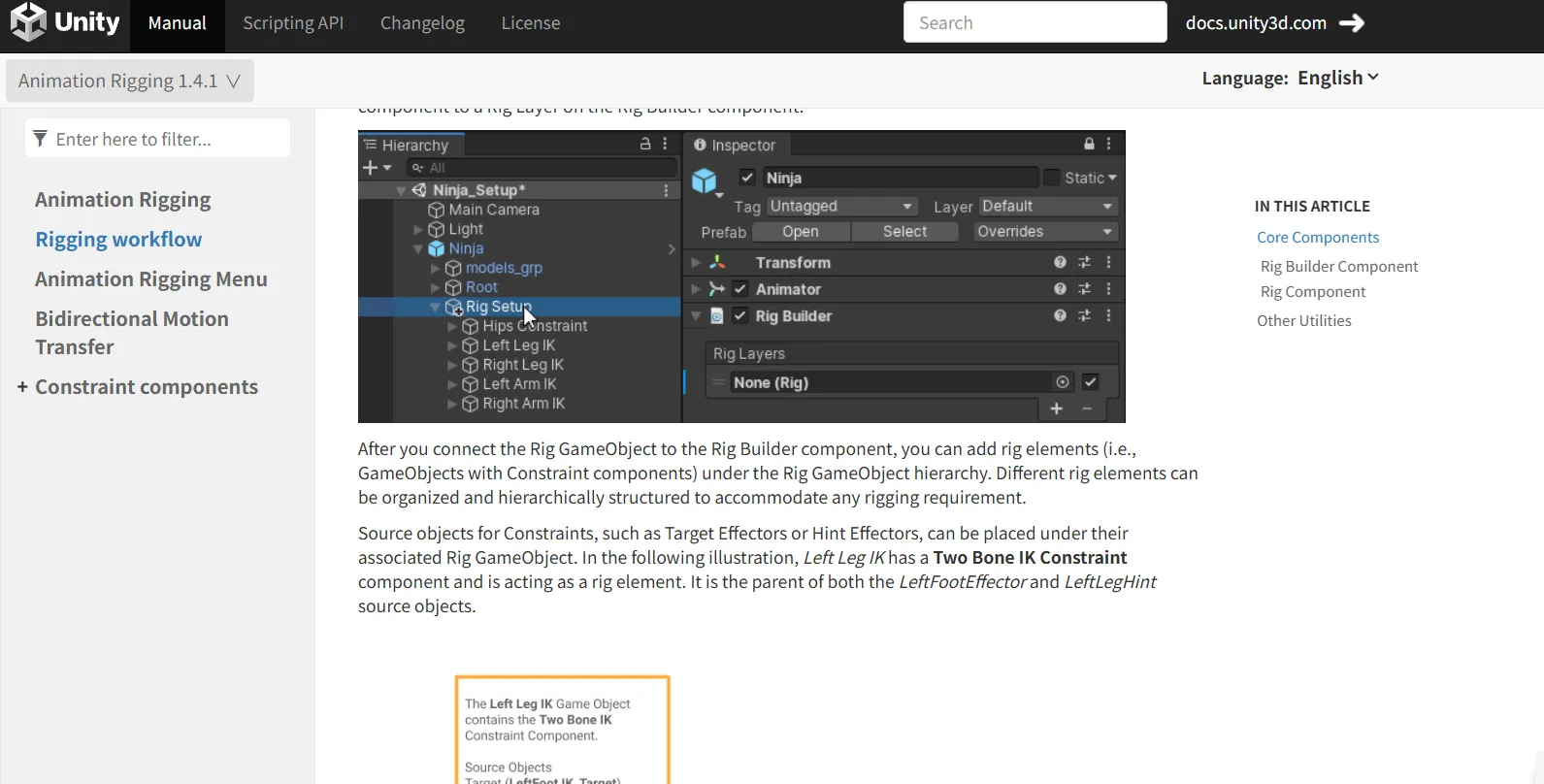The width and height of the screenshot is (1544, 784).
Task: Collapse the Ninja prefab arrow
Action: point(418,249)
